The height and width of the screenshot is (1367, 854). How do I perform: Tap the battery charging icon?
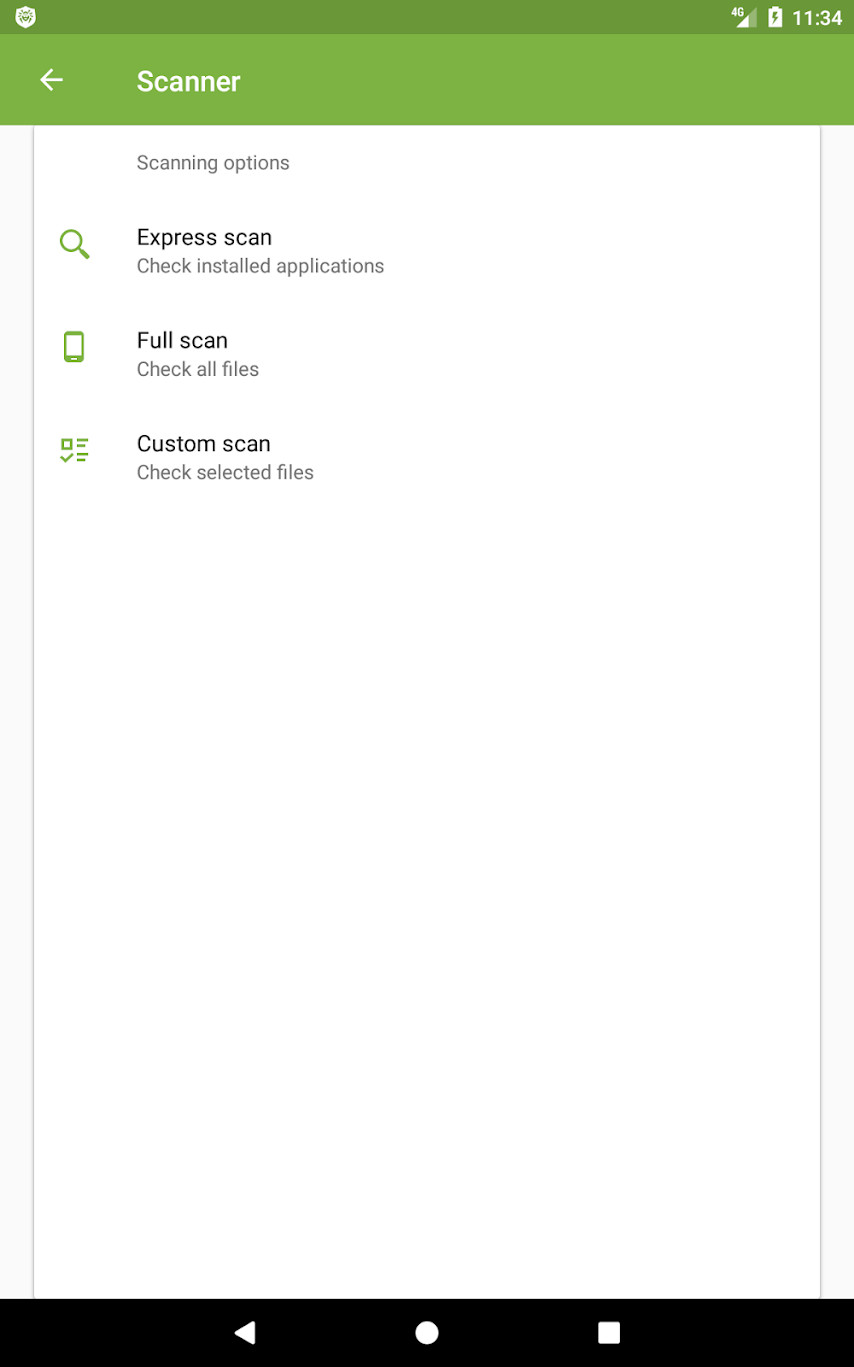pyautogui.click(x=774, y=17)
